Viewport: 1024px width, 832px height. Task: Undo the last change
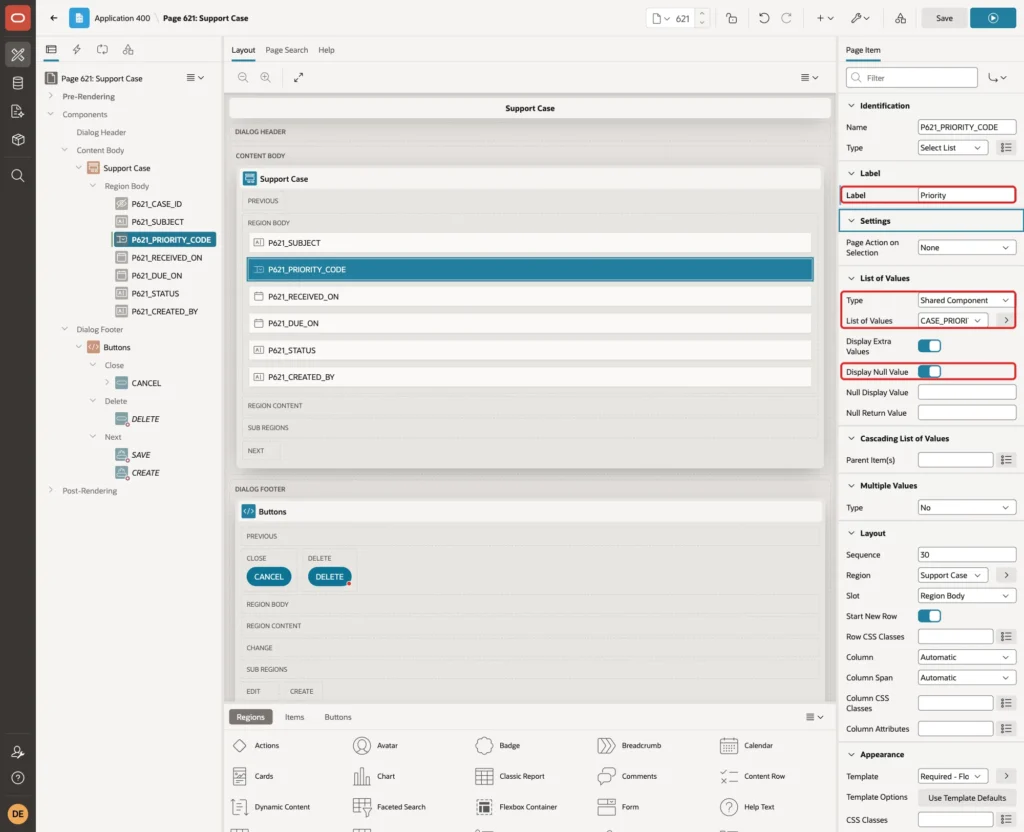[x=763, y=18]
